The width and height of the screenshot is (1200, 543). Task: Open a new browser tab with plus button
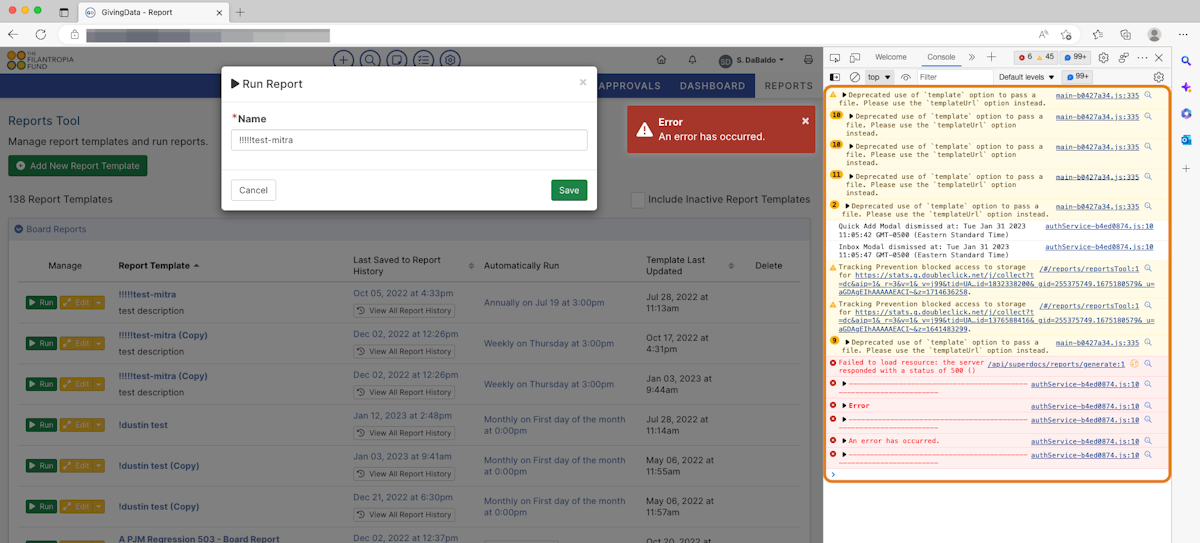pyautogui.click(x=240, y=12)
